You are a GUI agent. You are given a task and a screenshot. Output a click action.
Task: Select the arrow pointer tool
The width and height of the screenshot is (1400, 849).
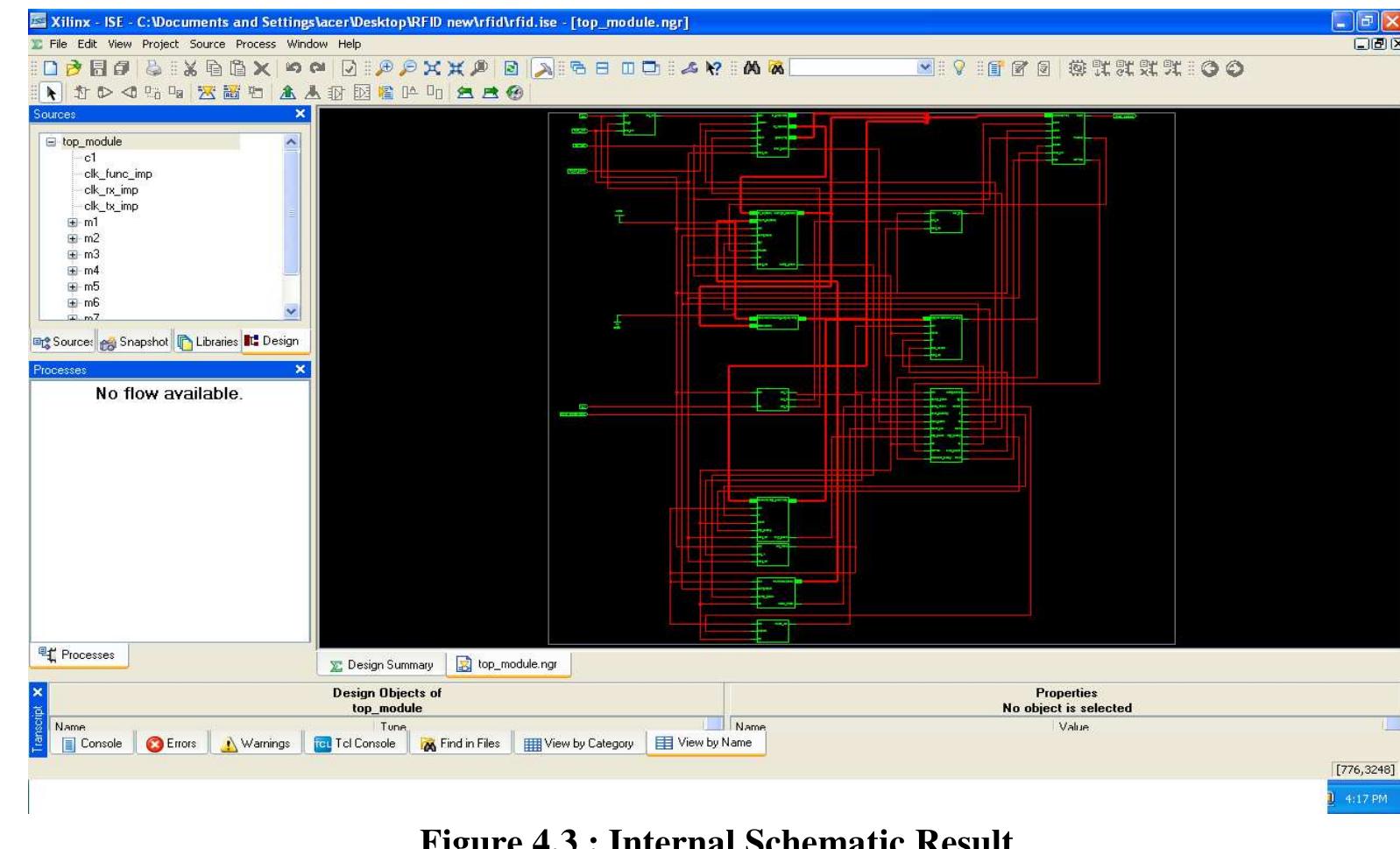point(51,92)
